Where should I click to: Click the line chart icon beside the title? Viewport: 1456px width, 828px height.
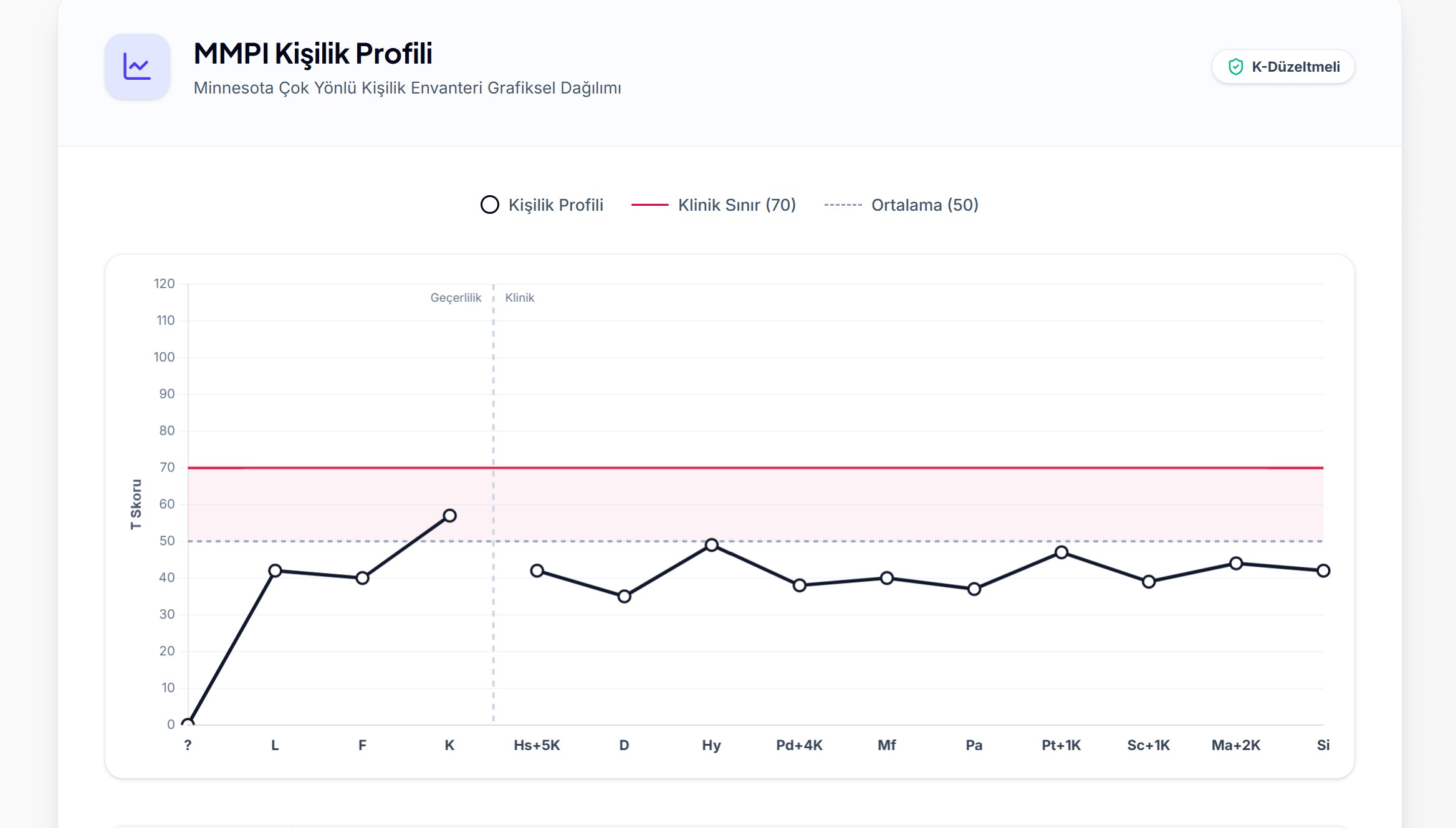tap(137, 67)
